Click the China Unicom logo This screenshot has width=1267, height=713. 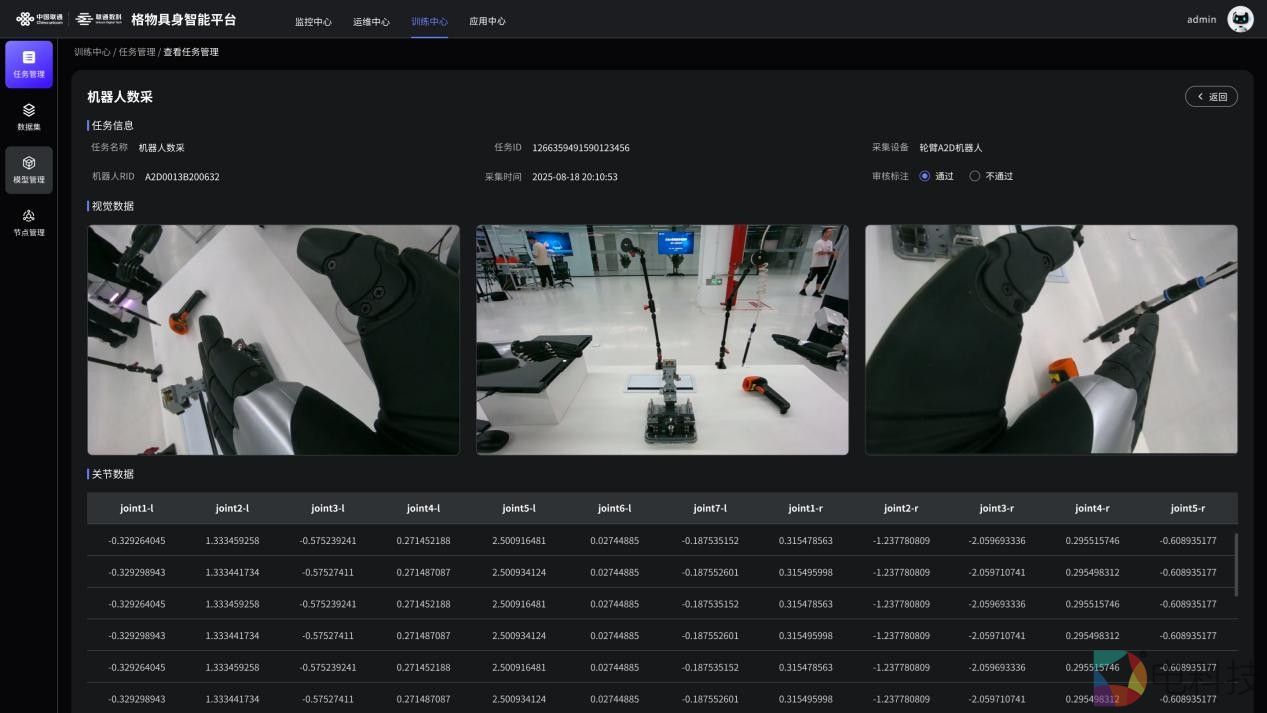pyautogui.click(x=39, y=19)
